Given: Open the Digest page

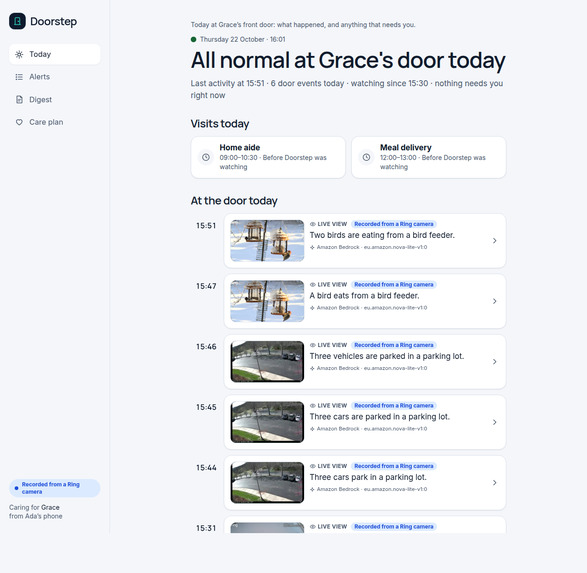Looking at the screenshot, I should click(x=55, y=100).
